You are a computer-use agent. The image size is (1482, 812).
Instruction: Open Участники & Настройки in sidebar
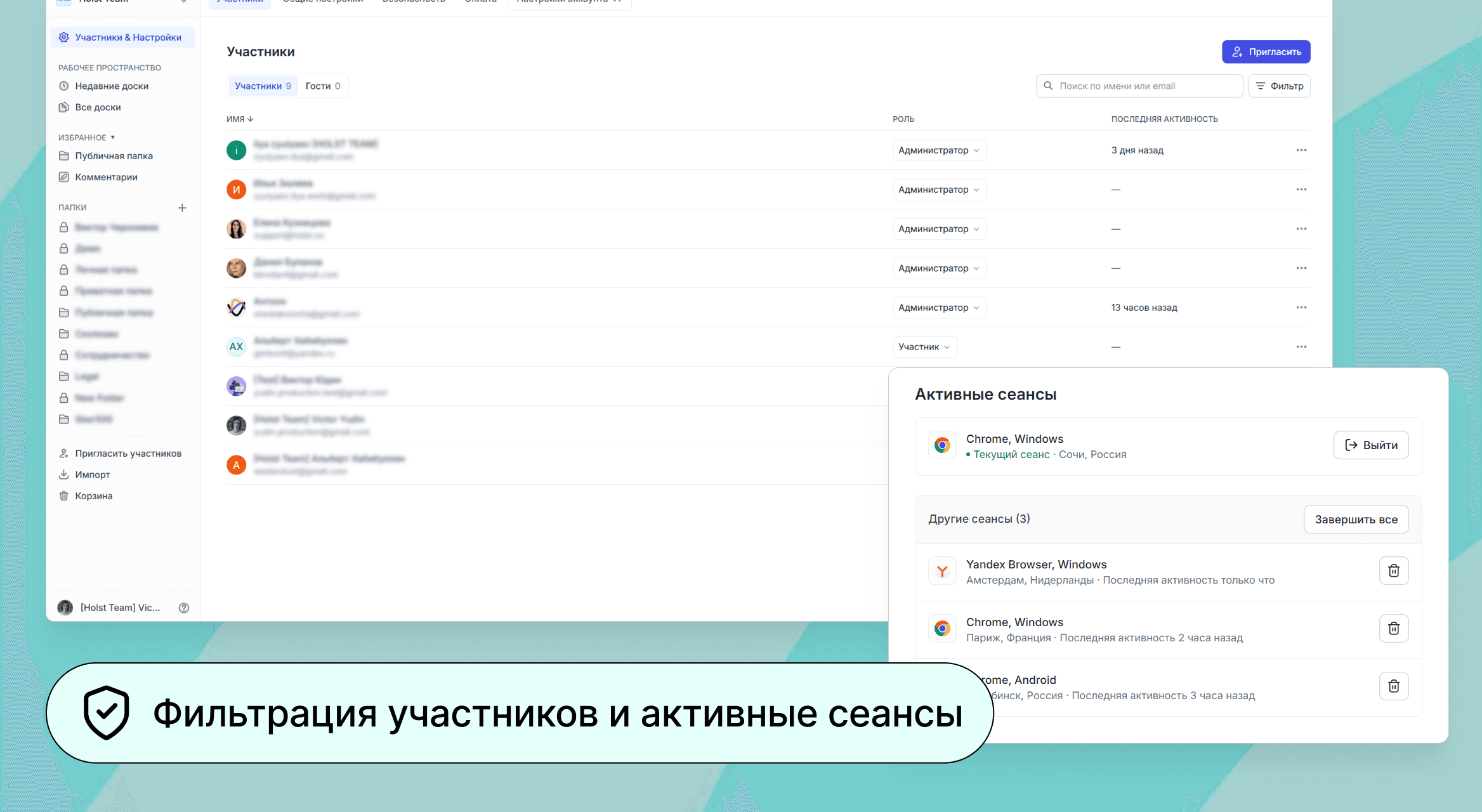tap(122, 37)
